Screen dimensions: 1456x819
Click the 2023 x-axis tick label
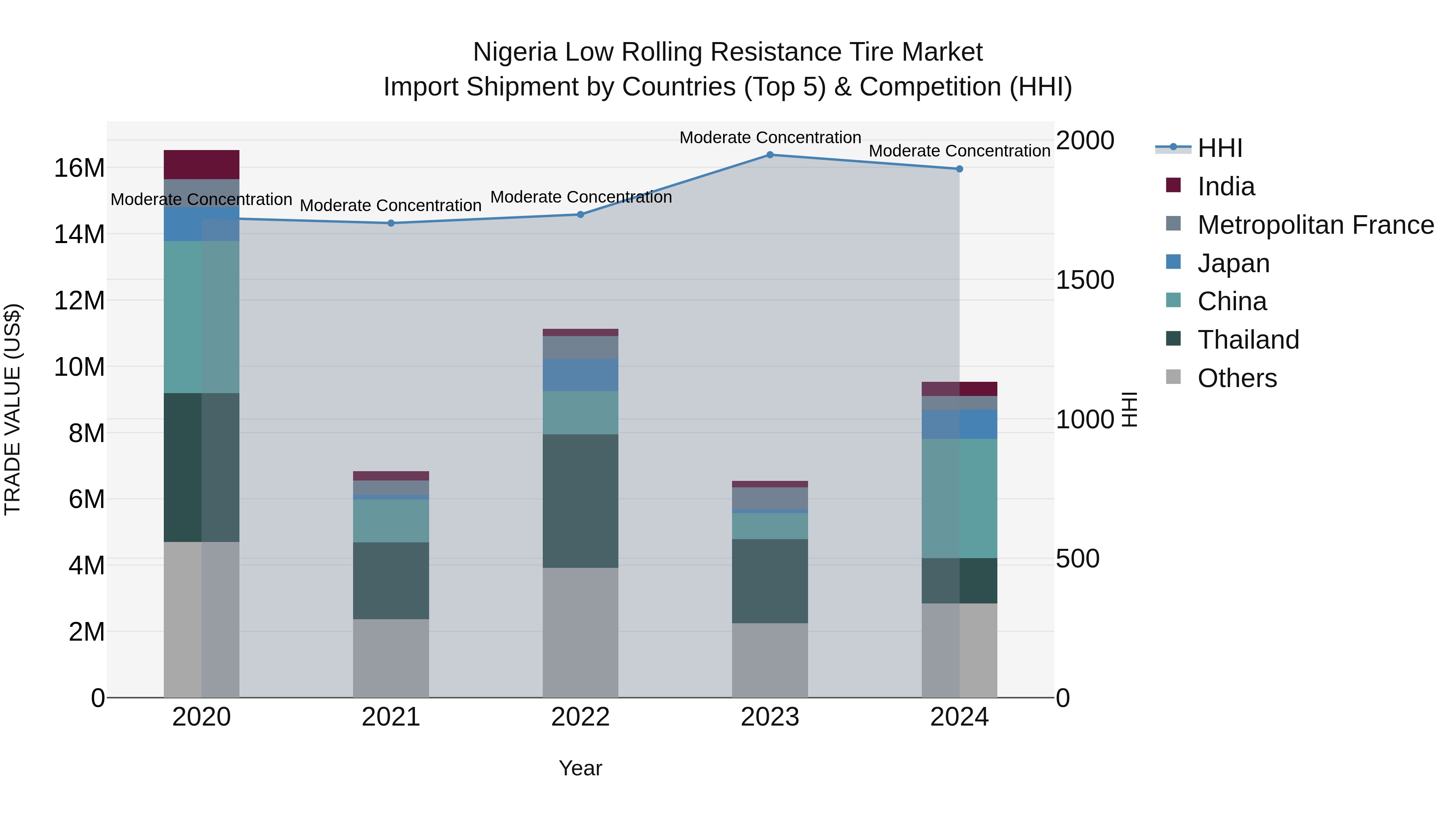coord(770,717)
